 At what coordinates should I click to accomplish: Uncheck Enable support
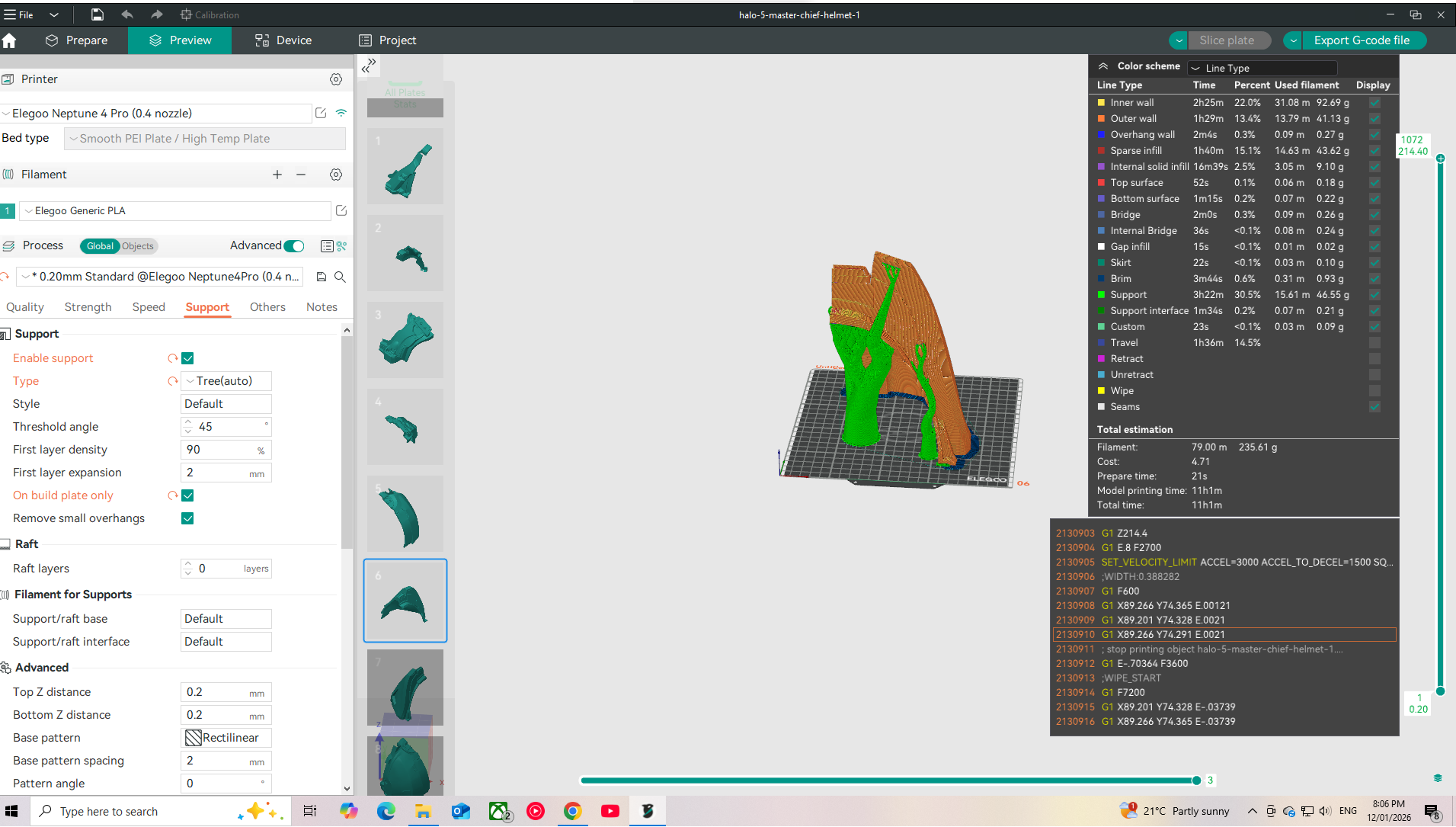point(187,357)
